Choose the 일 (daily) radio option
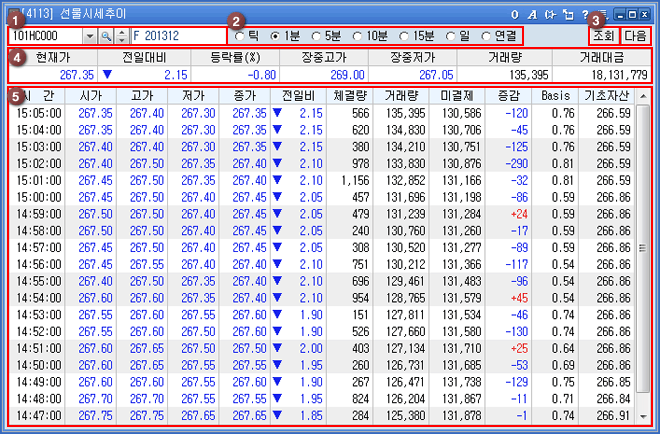Image resolution: width=660 pixels, height=434 pixels. 456,35
